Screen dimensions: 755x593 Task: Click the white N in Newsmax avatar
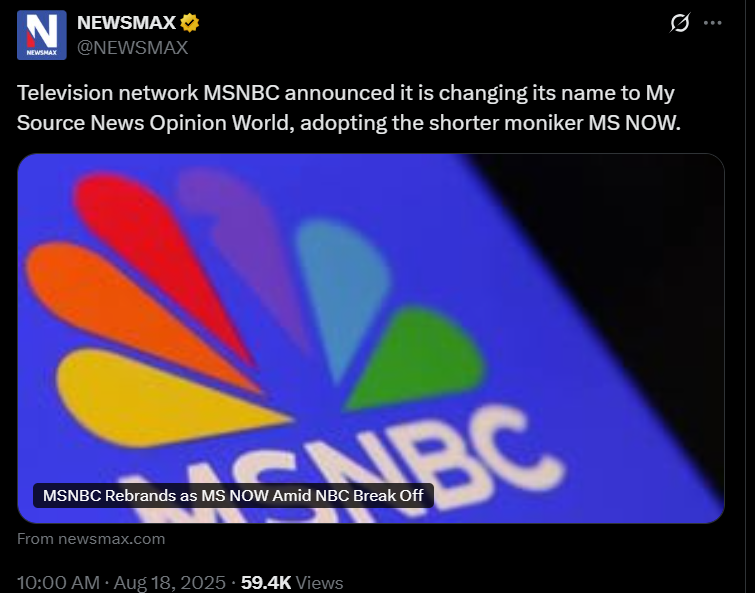42,30
